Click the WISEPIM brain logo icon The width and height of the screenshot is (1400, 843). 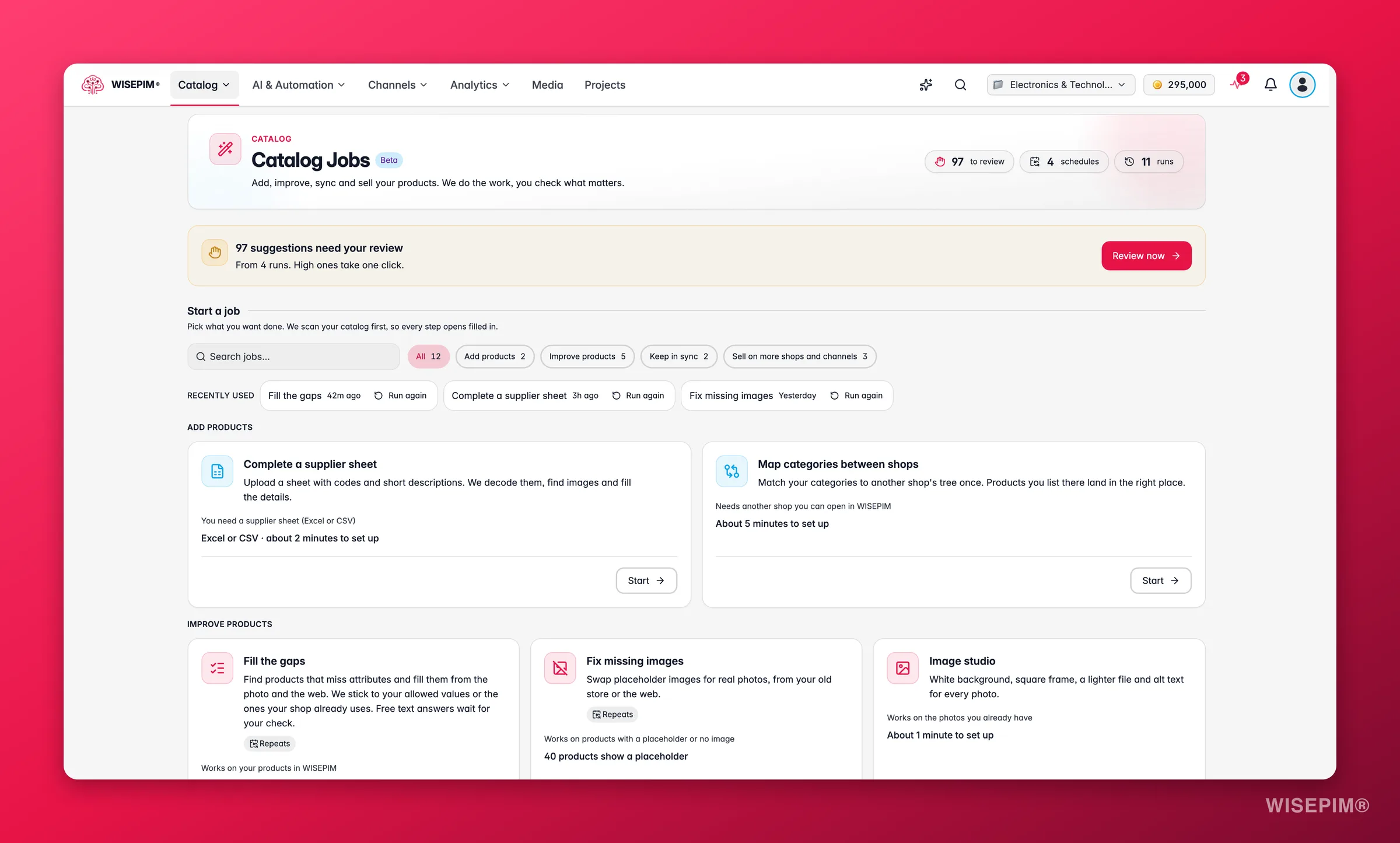click(93, 85)
